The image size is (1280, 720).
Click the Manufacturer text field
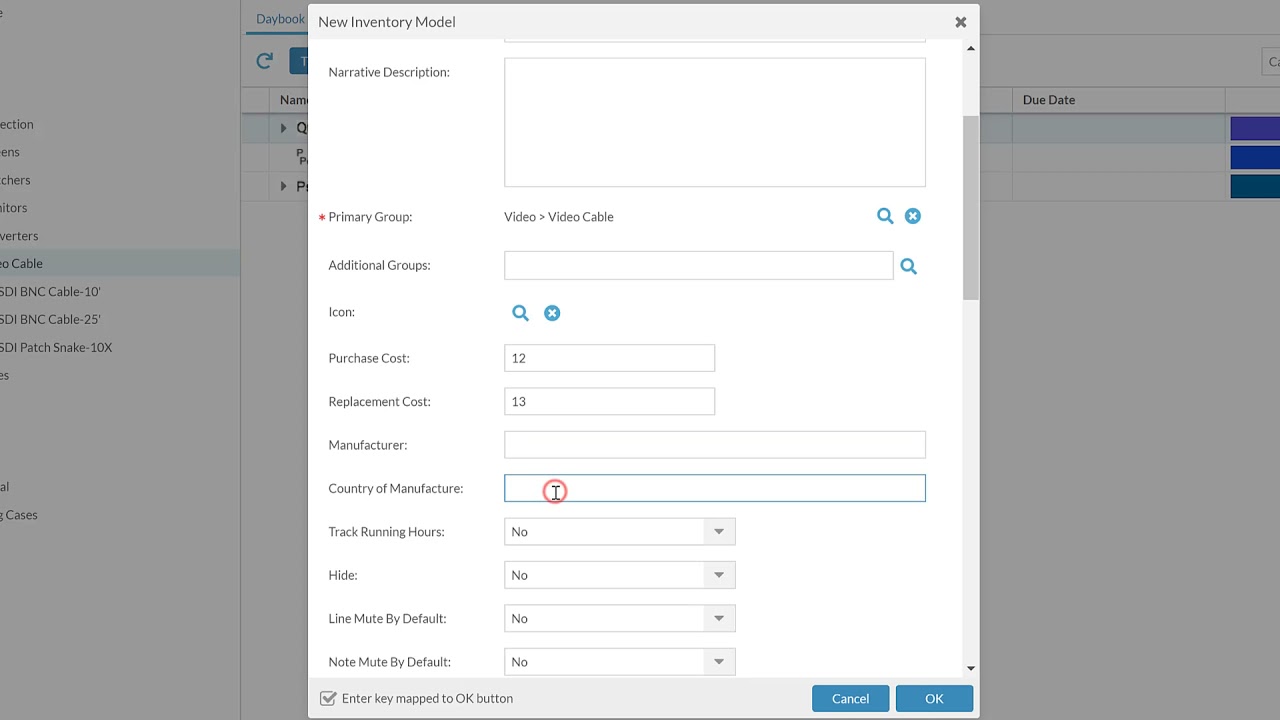714,445
